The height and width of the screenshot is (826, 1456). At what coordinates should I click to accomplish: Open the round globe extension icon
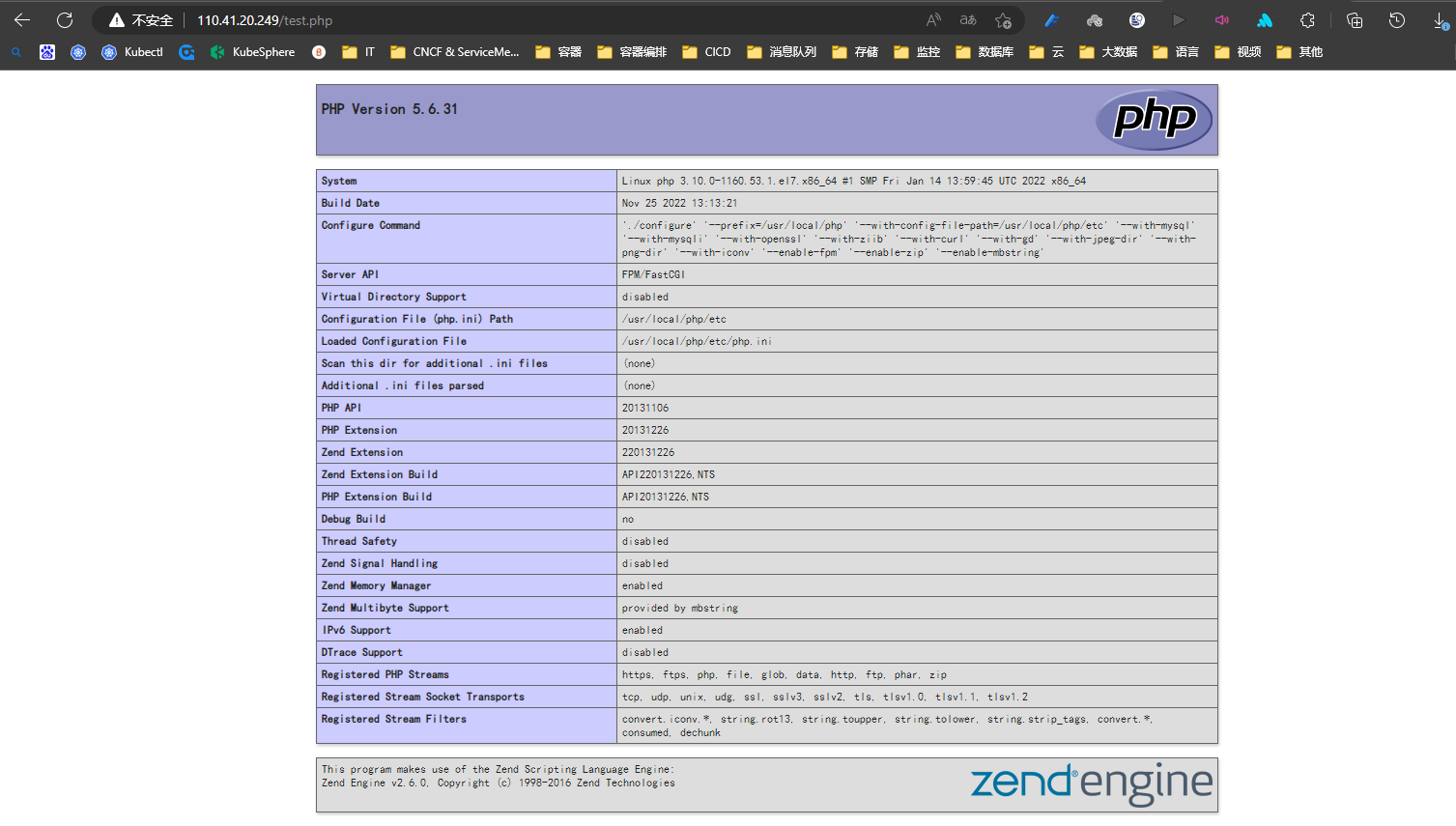pyautogui.click(x=1137, y=20)
